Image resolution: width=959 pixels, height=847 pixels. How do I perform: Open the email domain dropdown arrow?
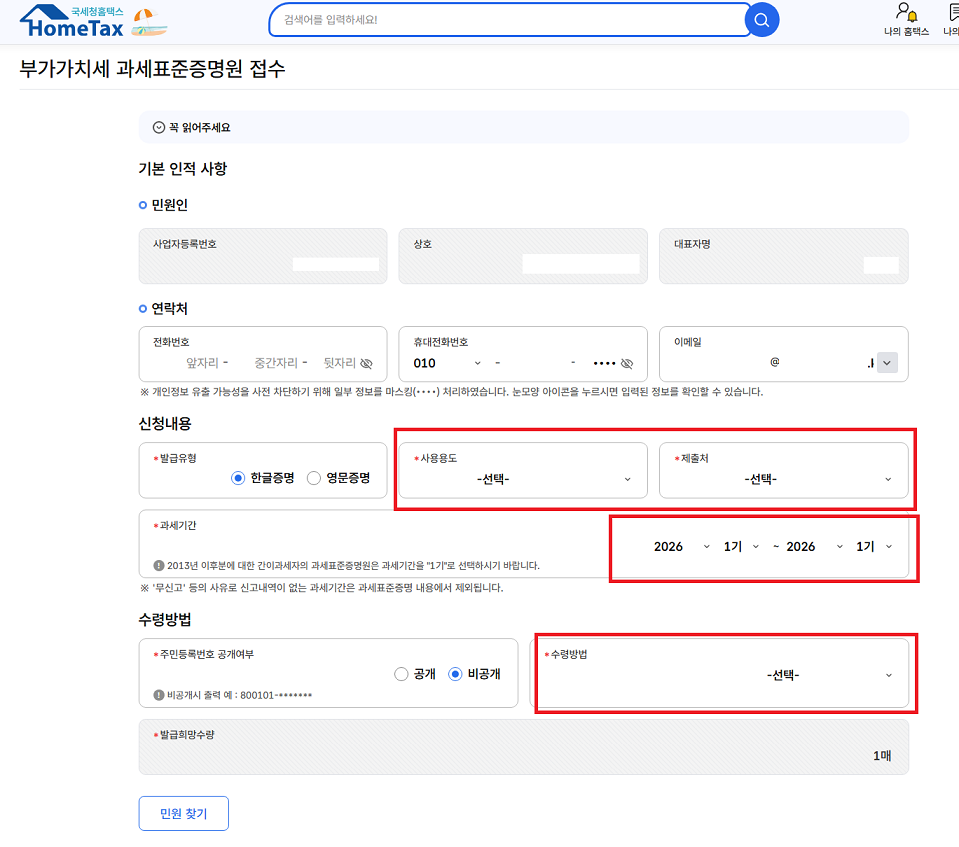click(887, 363)
